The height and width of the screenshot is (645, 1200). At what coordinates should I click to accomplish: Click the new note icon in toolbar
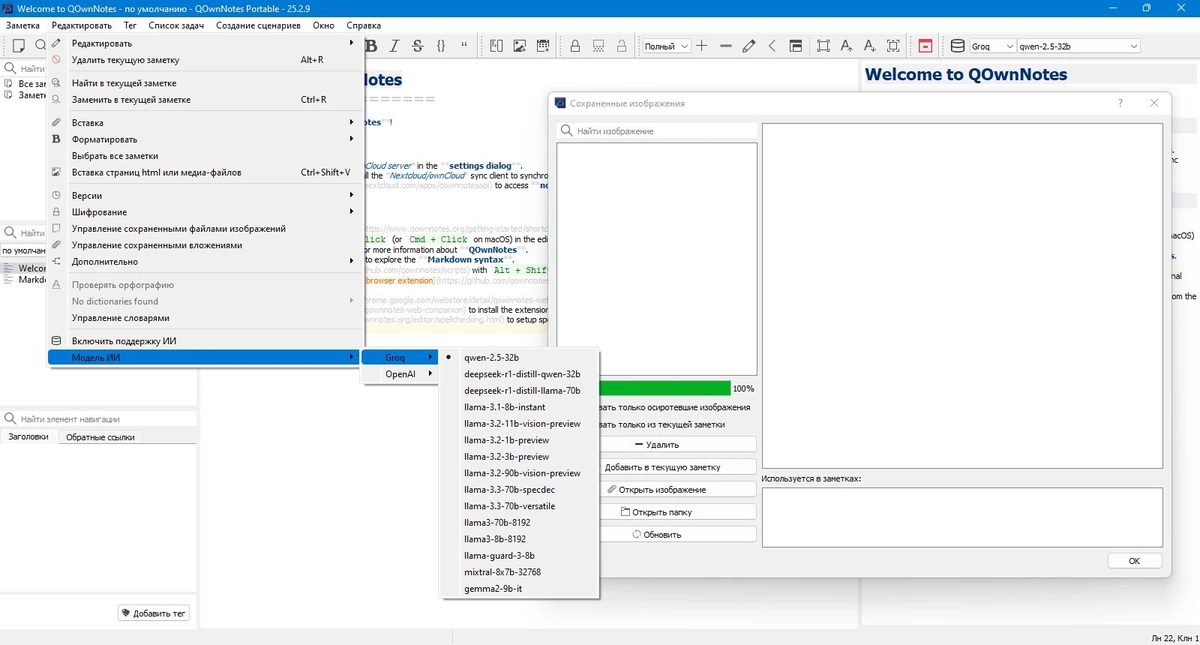pos(18,45)
